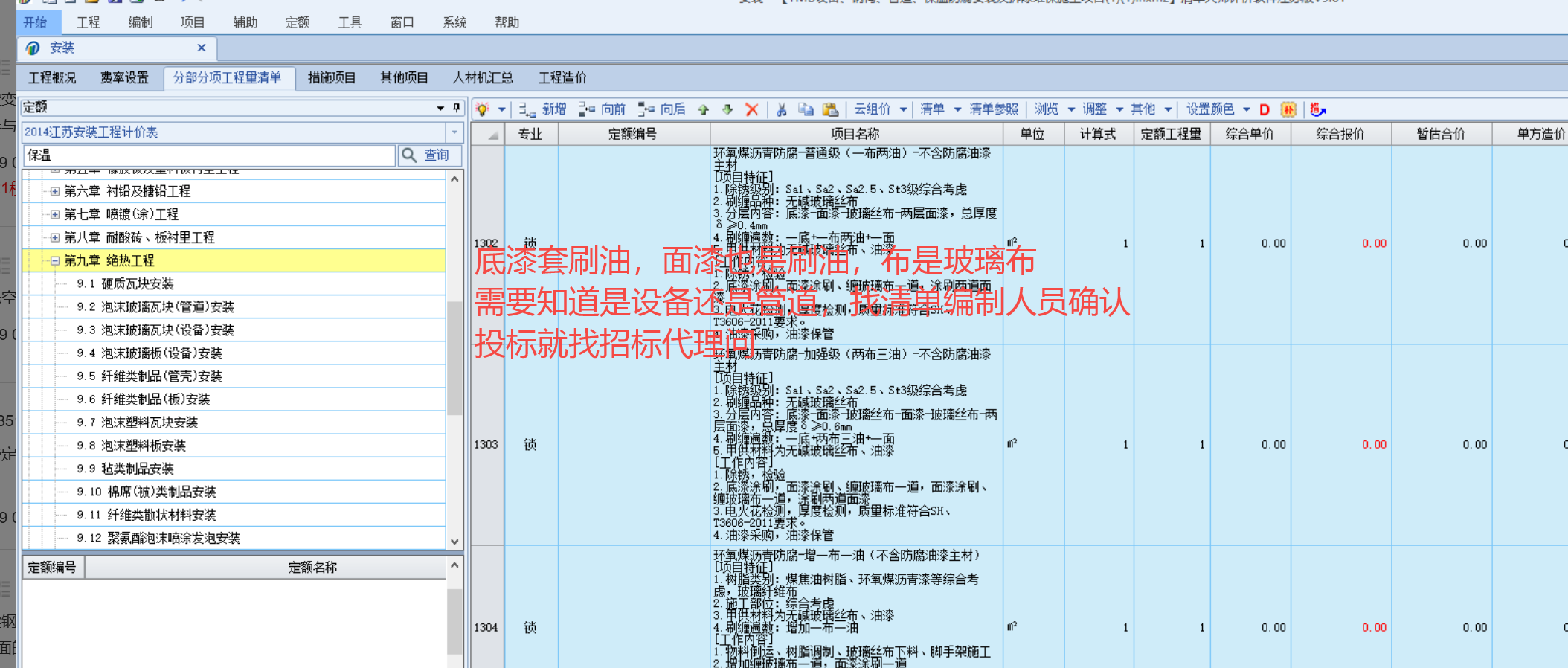
Task: Move row down with green down arrow
Action: 727,109
